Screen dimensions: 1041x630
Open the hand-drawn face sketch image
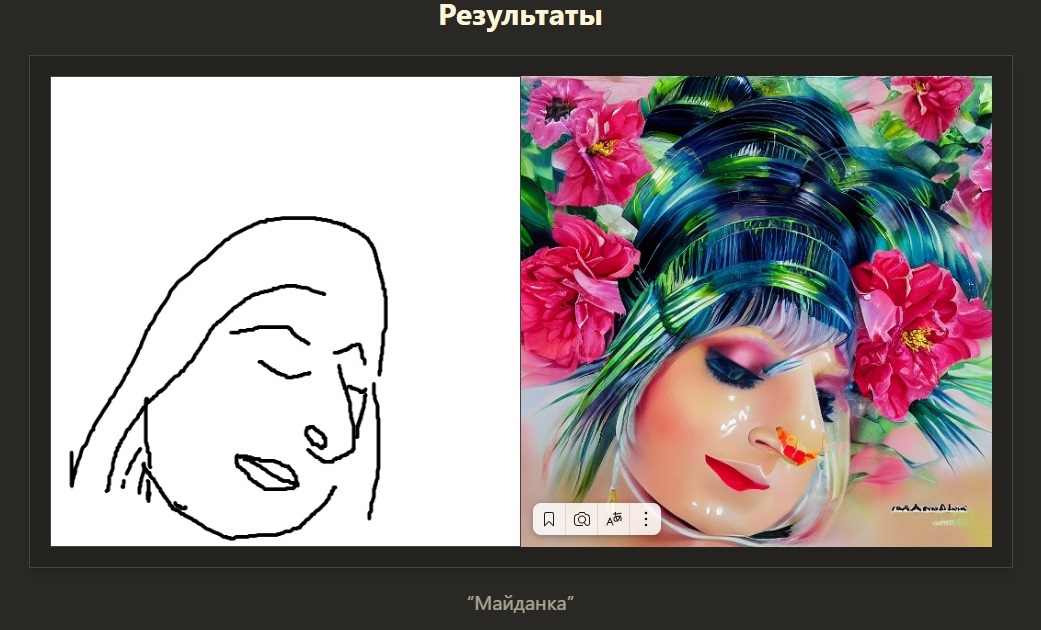pos(285,311)
